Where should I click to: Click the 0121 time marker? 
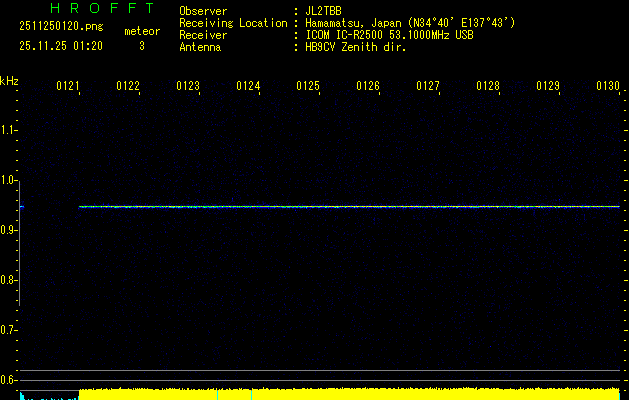pos(68,87)
